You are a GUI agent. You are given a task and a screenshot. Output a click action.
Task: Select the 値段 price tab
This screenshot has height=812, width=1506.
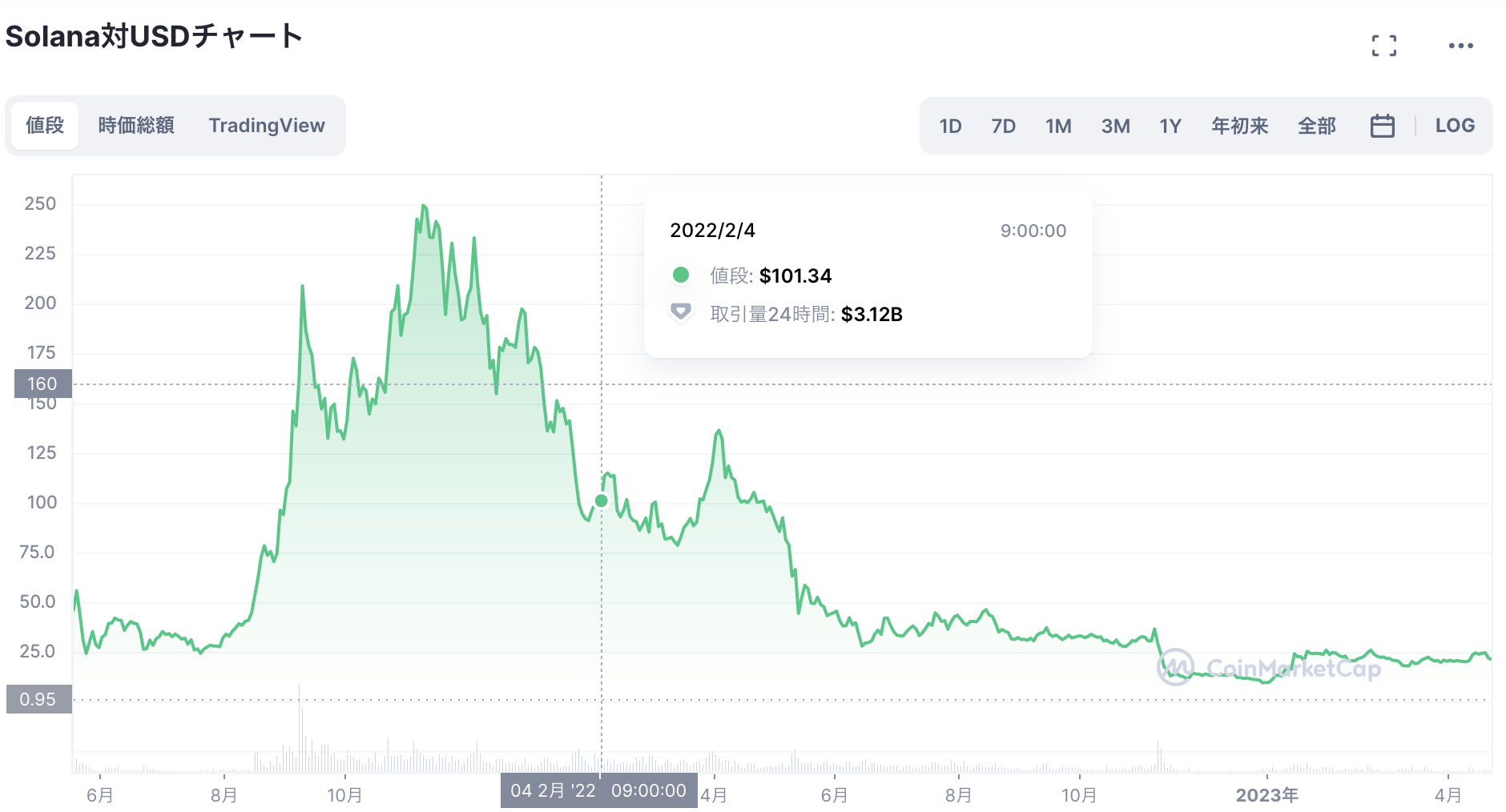pyautogui.click(x=45, y=126)
